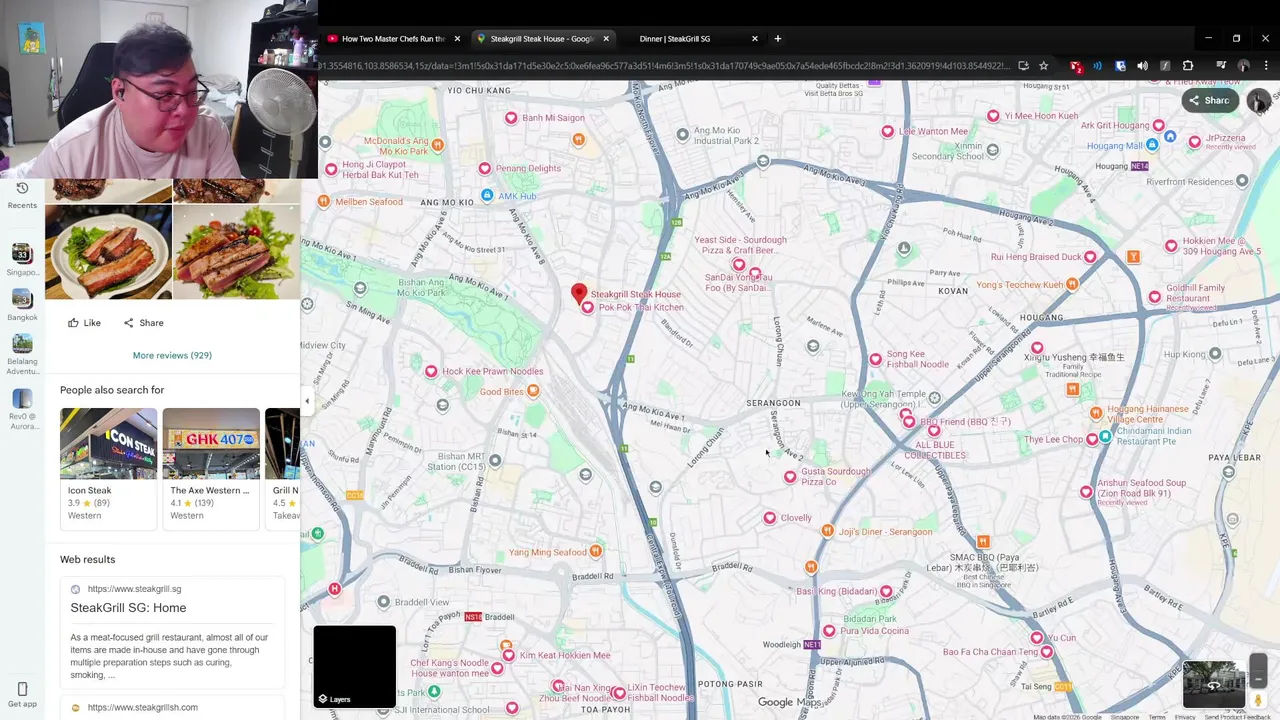Click the Song Kee Fishball Noodle marker
Image resolution: width=1280 pixels, height=720 pixels.
click(876, 359)
